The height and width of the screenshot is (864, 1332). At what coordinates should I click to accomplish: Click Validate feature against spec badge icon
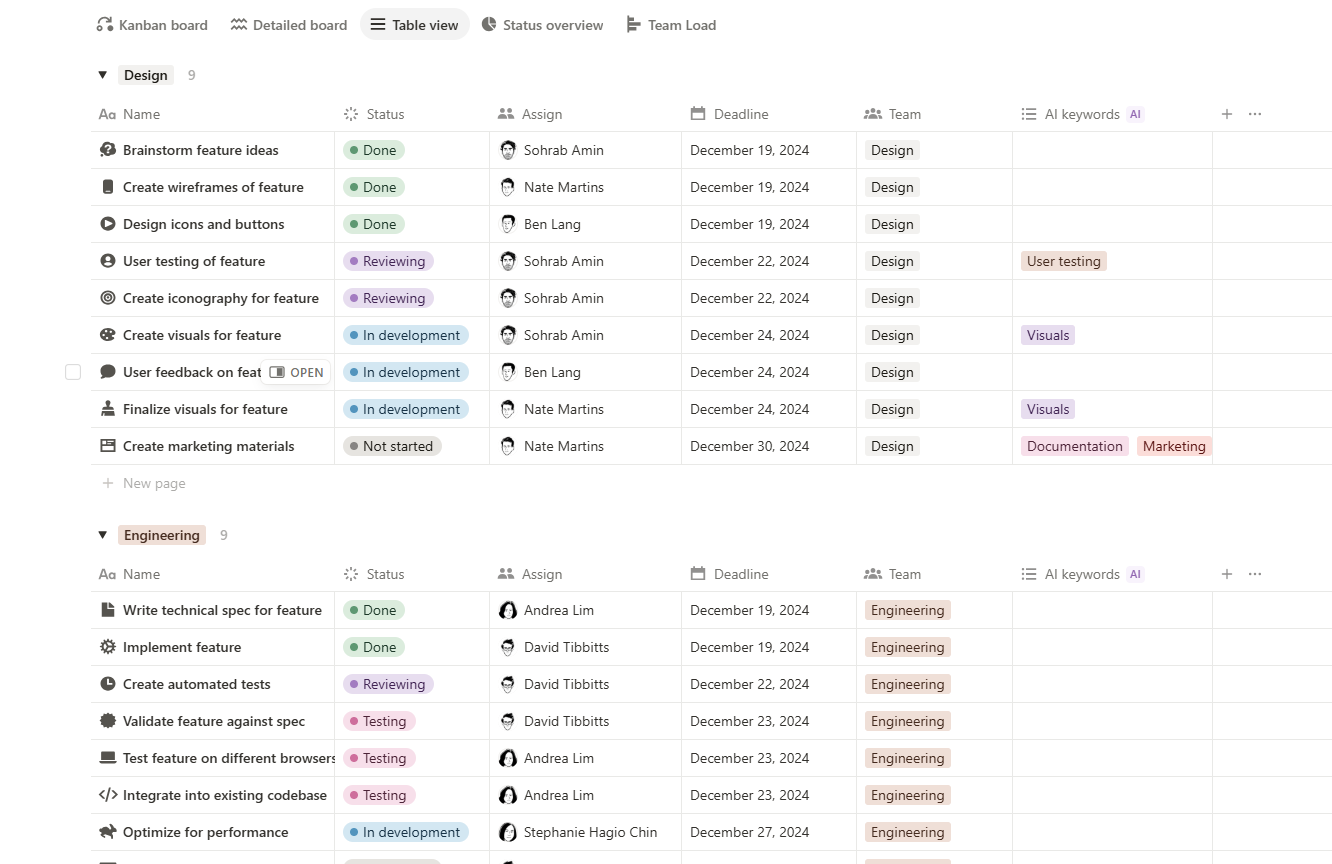tap(108, 721)
